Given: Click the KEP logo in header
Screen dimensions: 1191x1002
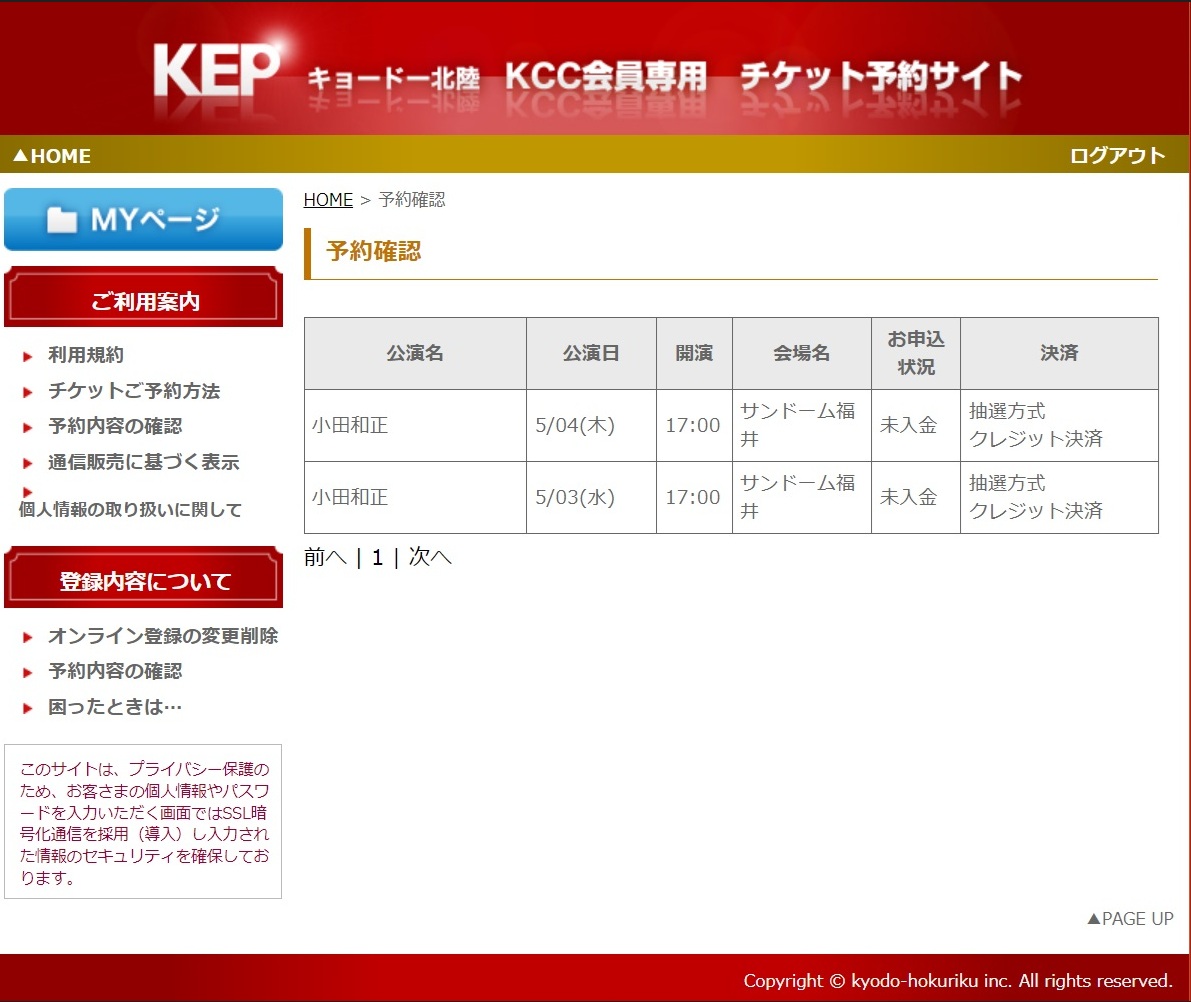Looking at the screenshot, I should (216, 70).
